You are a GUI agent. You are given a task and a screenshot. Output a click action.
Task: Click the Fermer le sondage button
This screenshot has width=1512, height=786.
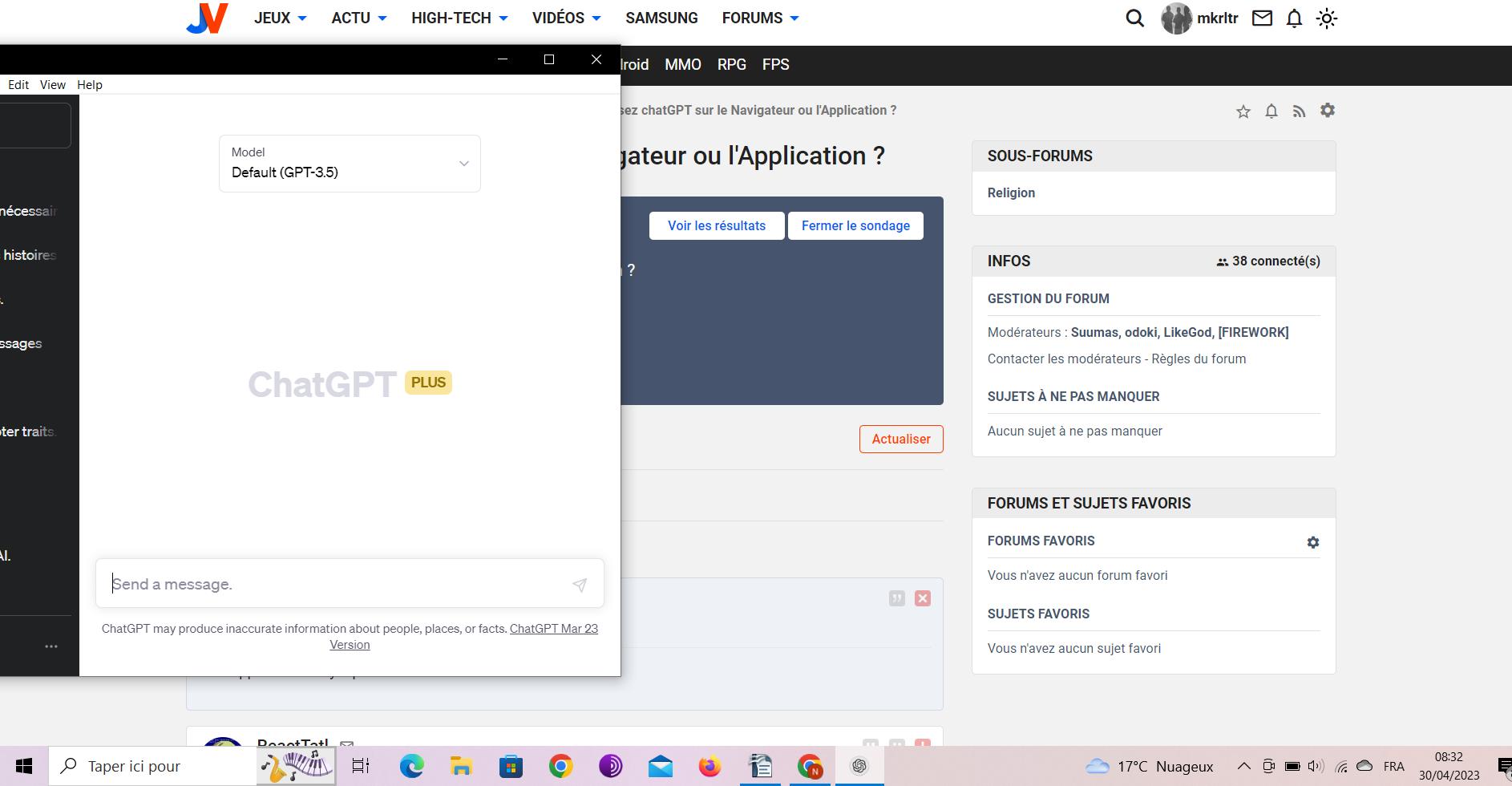click(855, 226)
